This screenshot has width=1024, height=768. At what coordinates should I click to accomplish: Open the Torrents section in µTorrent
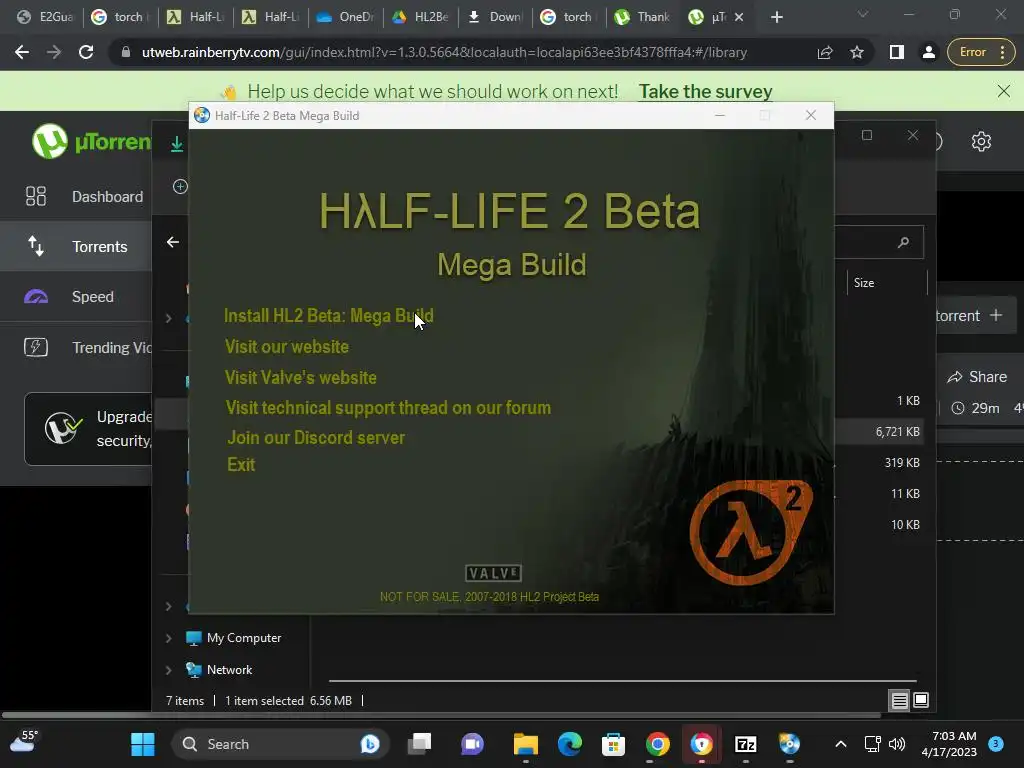(76, 246)
